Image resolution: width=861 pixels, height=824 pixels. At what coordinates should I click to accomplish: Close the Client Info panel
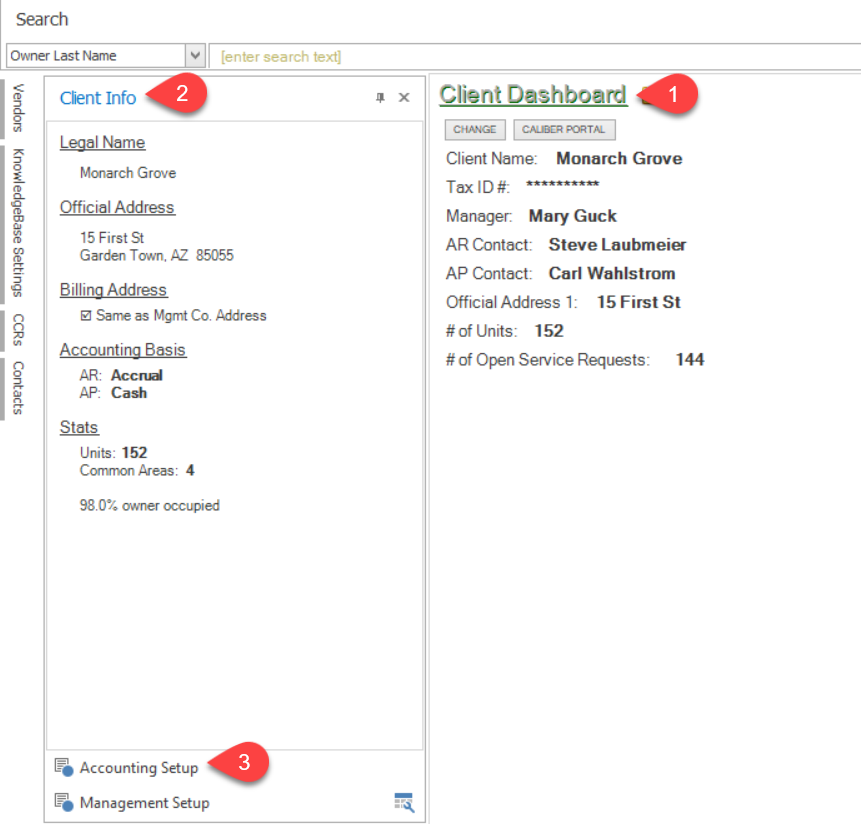coord(404,97)
